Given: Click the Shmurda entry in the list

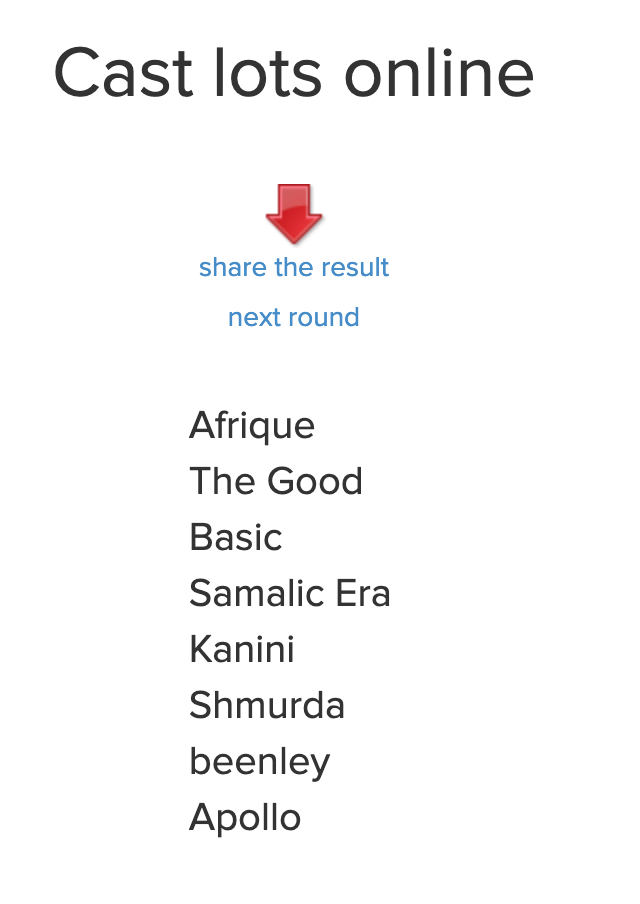Looking at the screenshot, I should pos(267,705).
